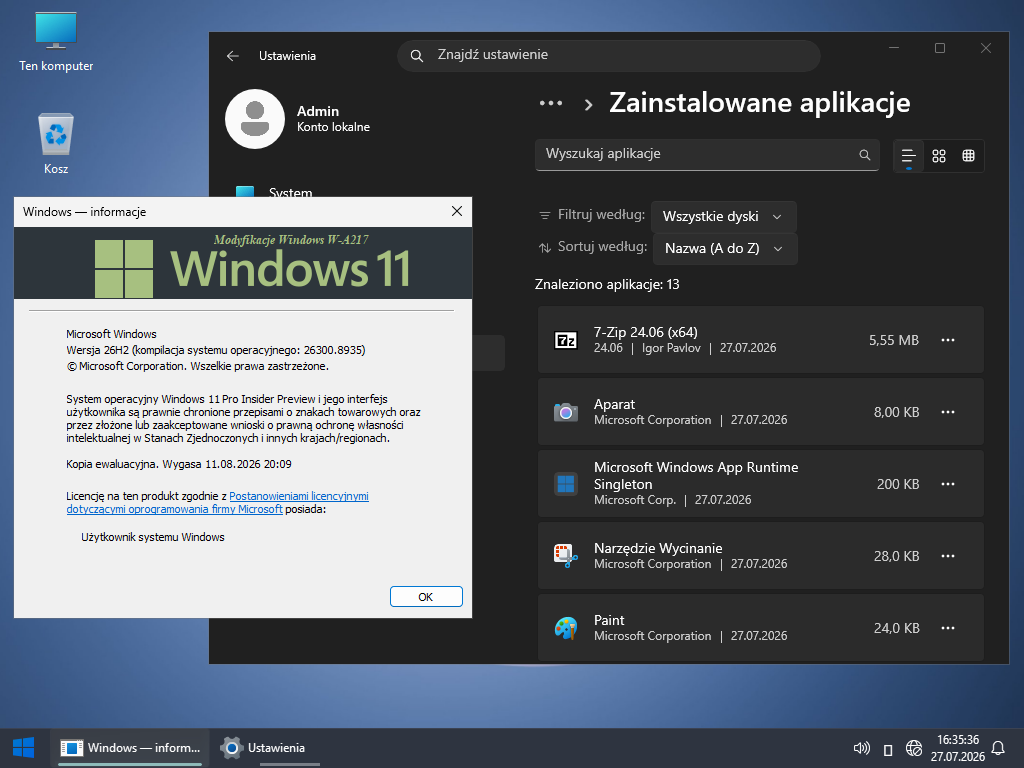Open the Start menu
The height and width of the screenshot is (768, 1024).
(24, 748)
